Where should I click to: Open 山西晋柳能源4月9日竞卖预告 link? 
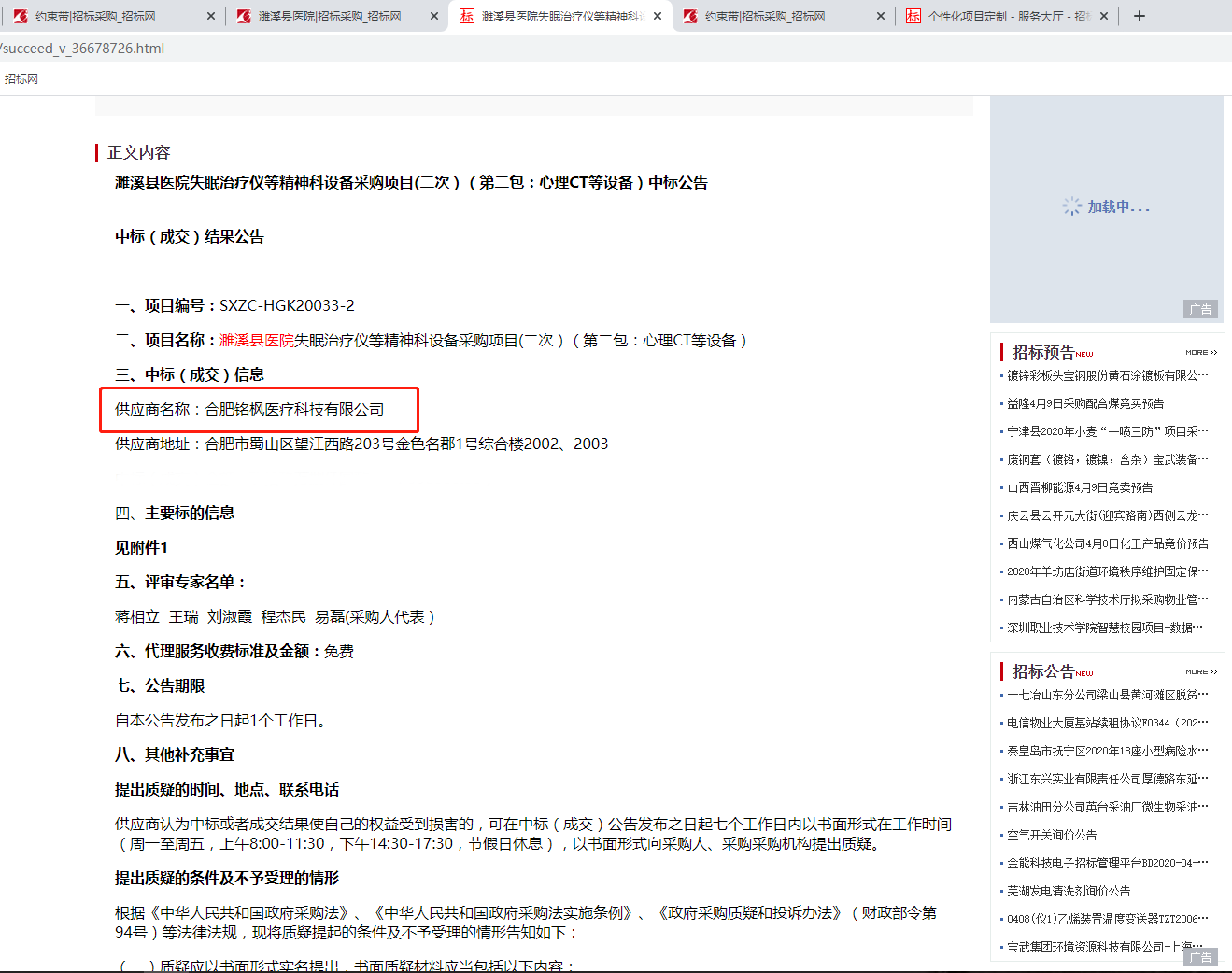click(x=1080, y=487)
